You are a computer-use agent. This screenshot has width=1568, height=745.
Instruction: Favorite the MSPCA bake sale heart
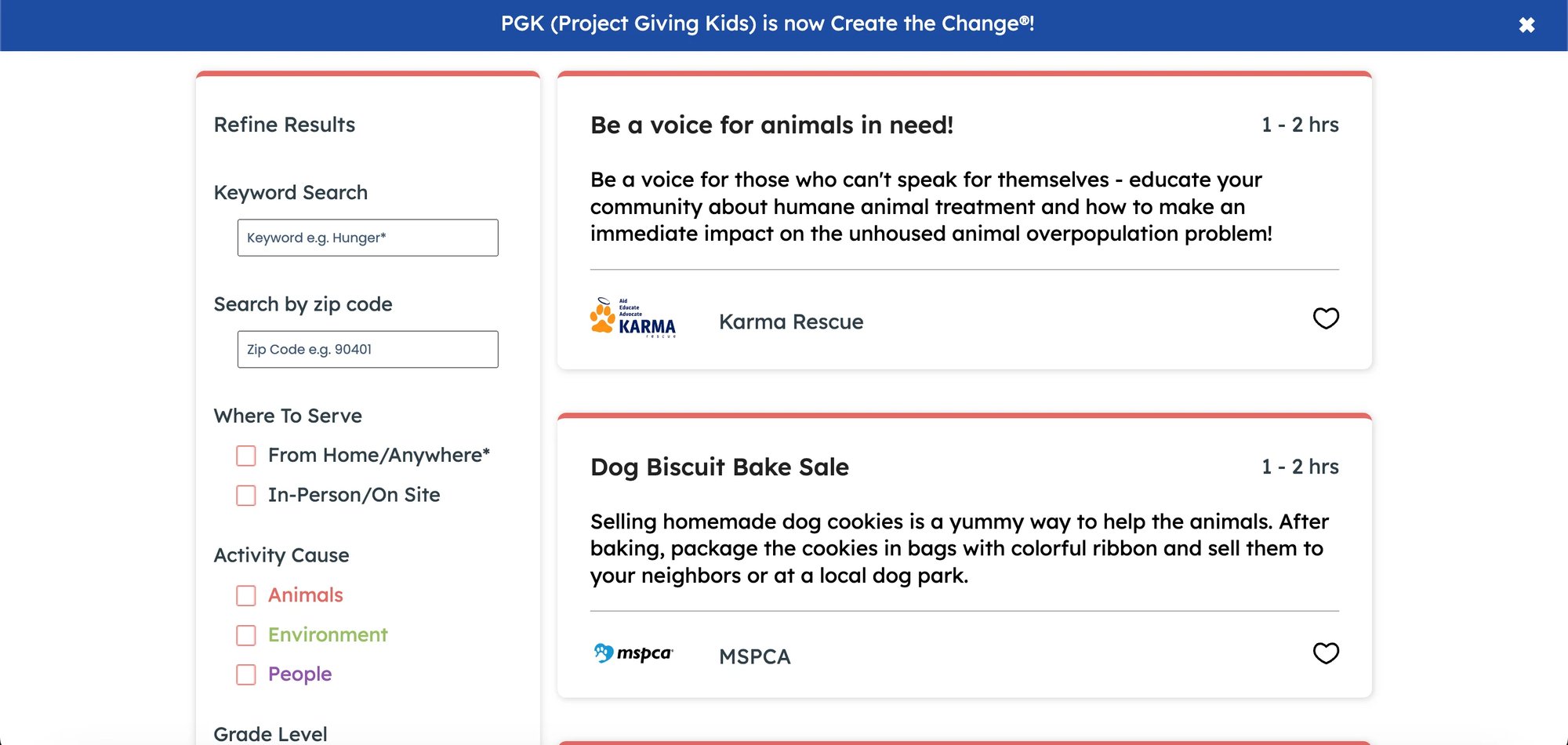tap(1326, 653)
